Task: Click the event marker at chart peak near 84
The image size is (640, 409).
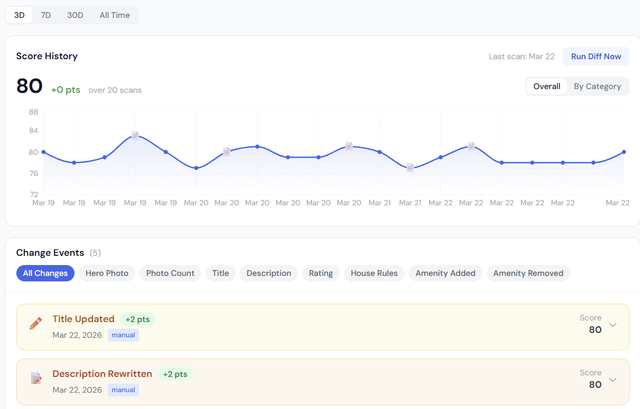Action: click(x=135, y=135)
